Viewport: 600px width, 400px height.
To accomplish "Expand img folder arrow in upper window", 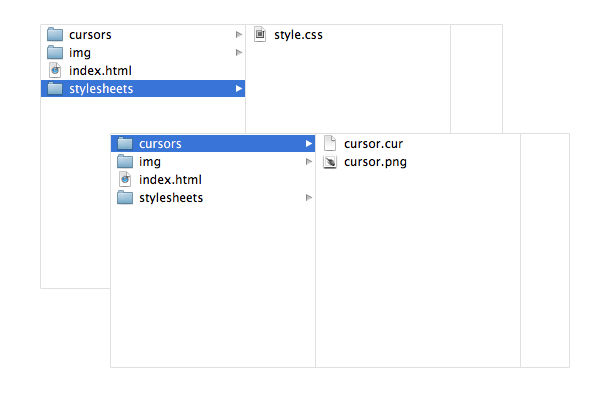I will tap(239, 52).
